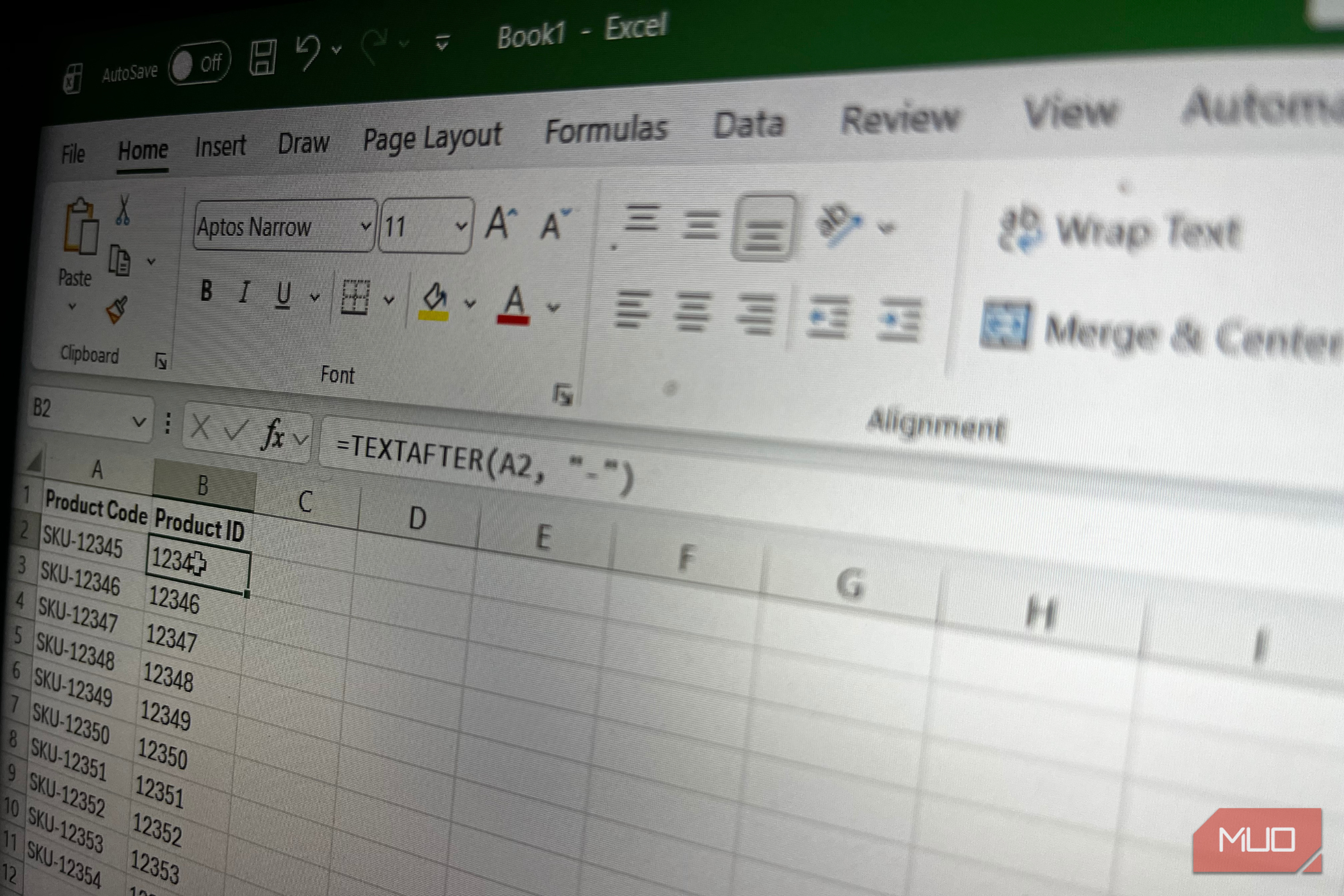1344x896 pixels.
Task: Open the Undo history dropdown
Action: click(335, 49)
